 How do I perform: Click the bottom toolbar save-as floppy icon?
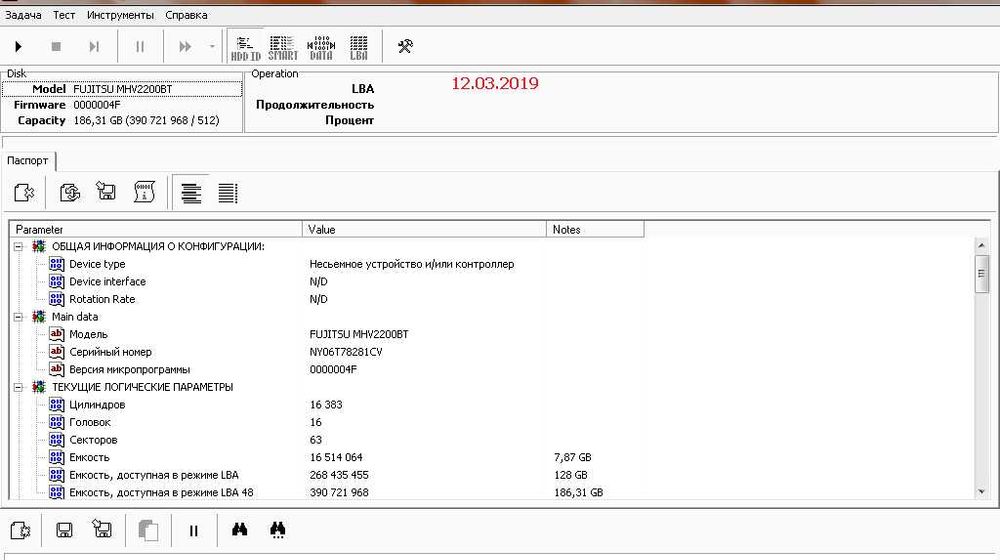point(102,529)
